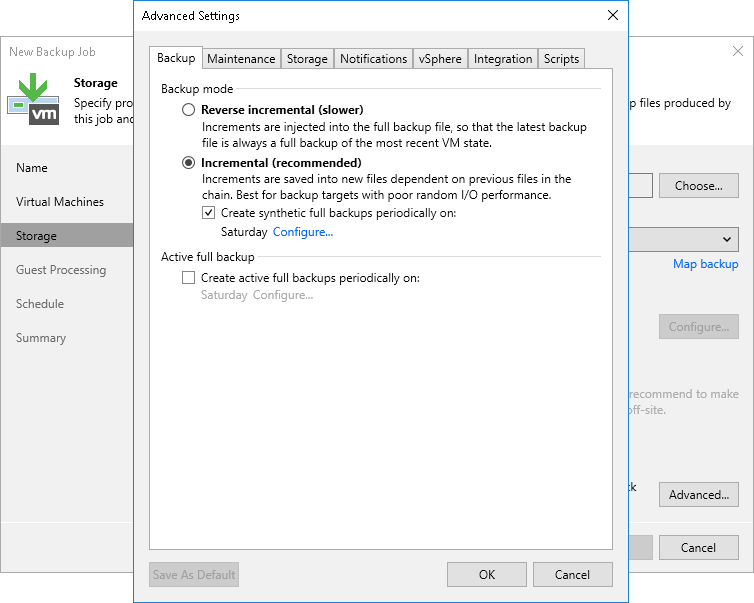The image size is (754, 603).
Task: Click the 'Advanced Settings' title text
Action: click(191, 16)
